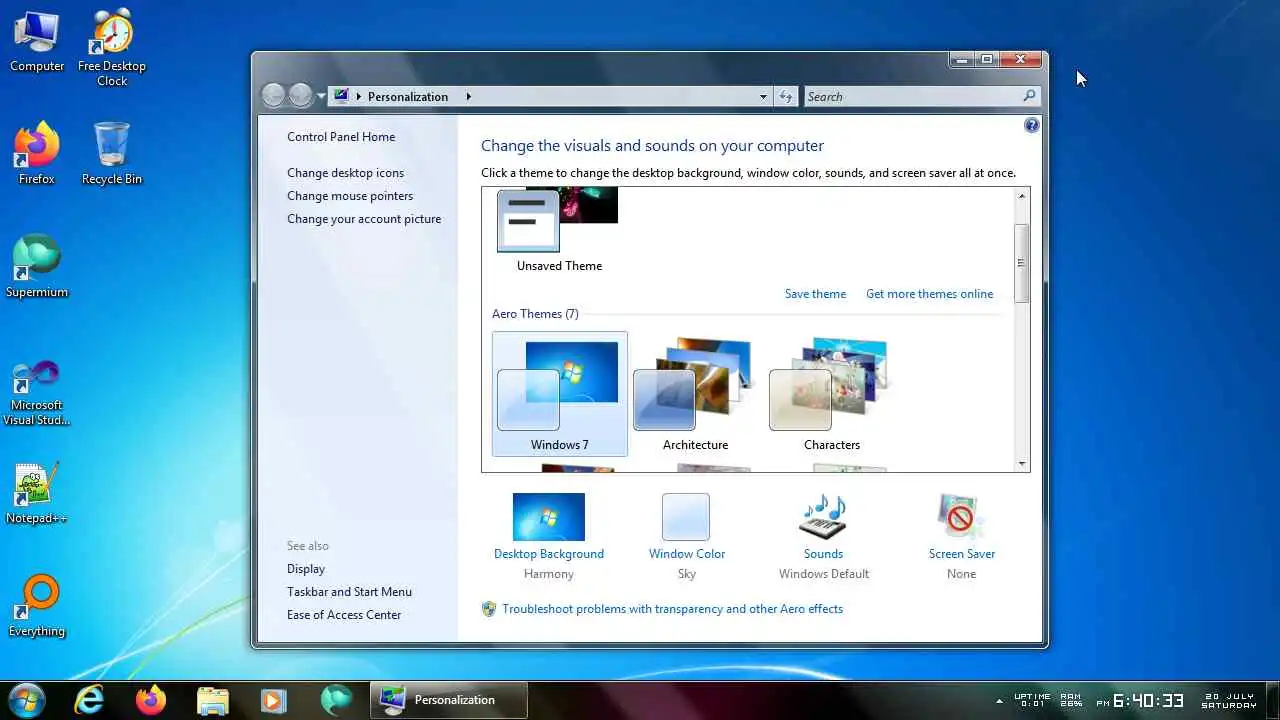The height and width of the screenshot is (720, 1280).
Task: Click the uptime indicator in tray
Action: (x=1032, y=700)
